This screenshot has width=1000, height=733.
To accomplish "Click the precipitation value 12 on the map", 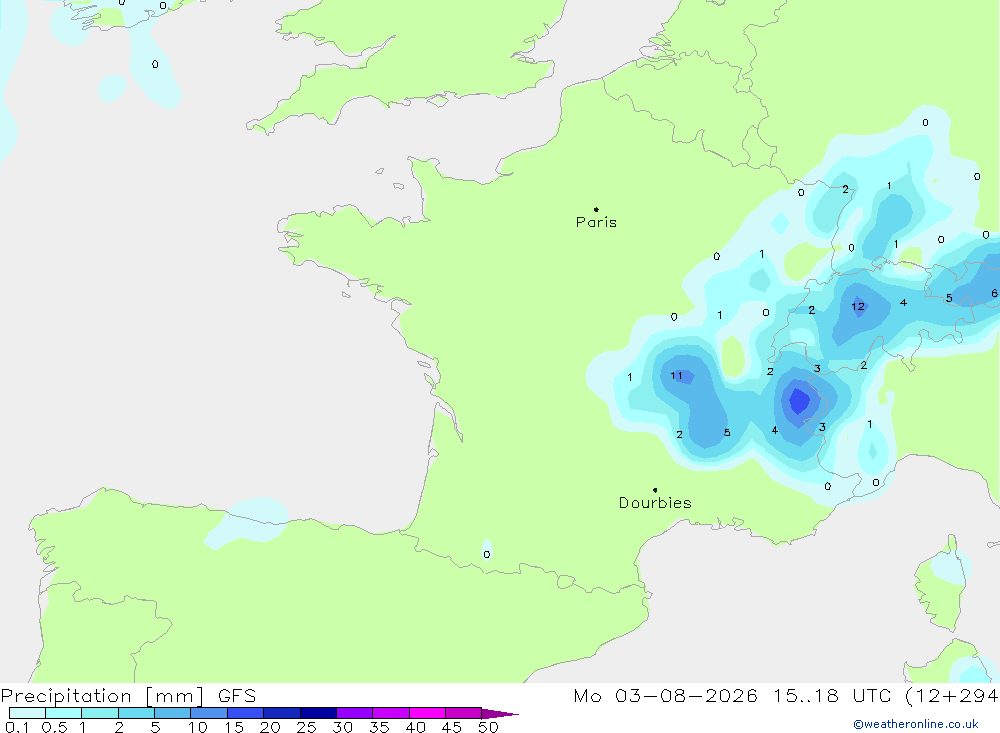I will coord(858,307).
